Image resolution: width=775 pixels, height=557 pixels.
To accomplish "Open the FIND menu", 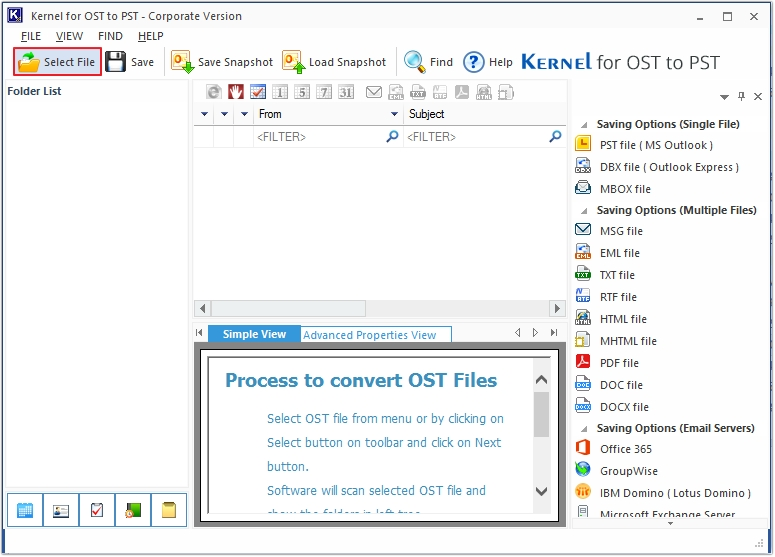I will coord(110,36).
